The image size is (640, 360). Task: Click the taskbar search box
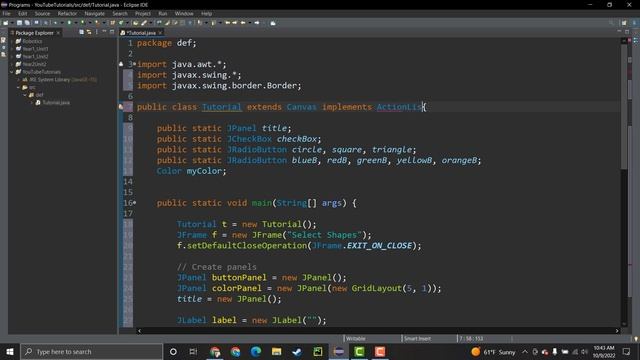[91, 351]
